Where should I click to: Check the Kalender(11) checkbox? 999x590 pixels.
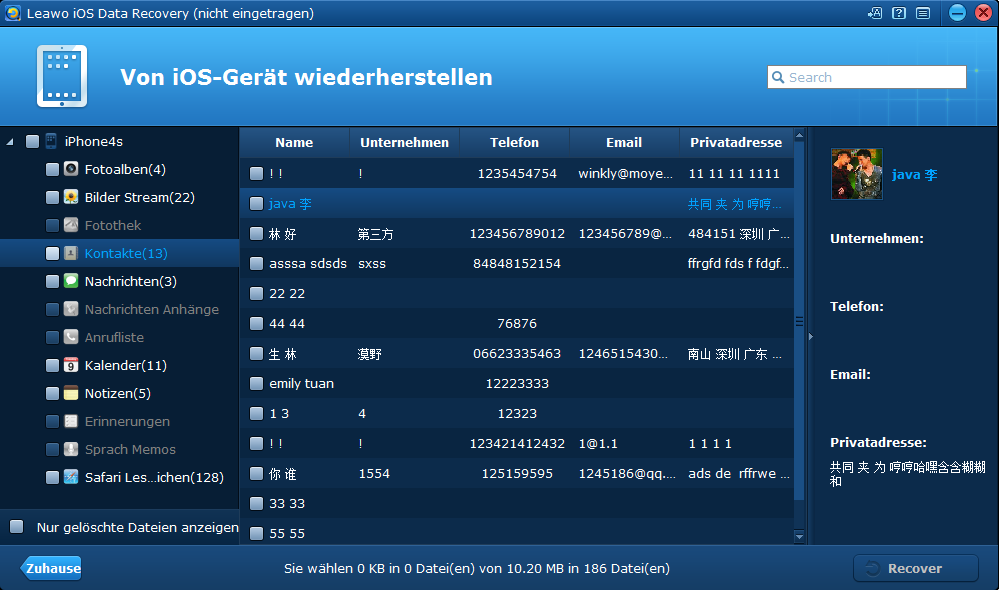point(53,366)
